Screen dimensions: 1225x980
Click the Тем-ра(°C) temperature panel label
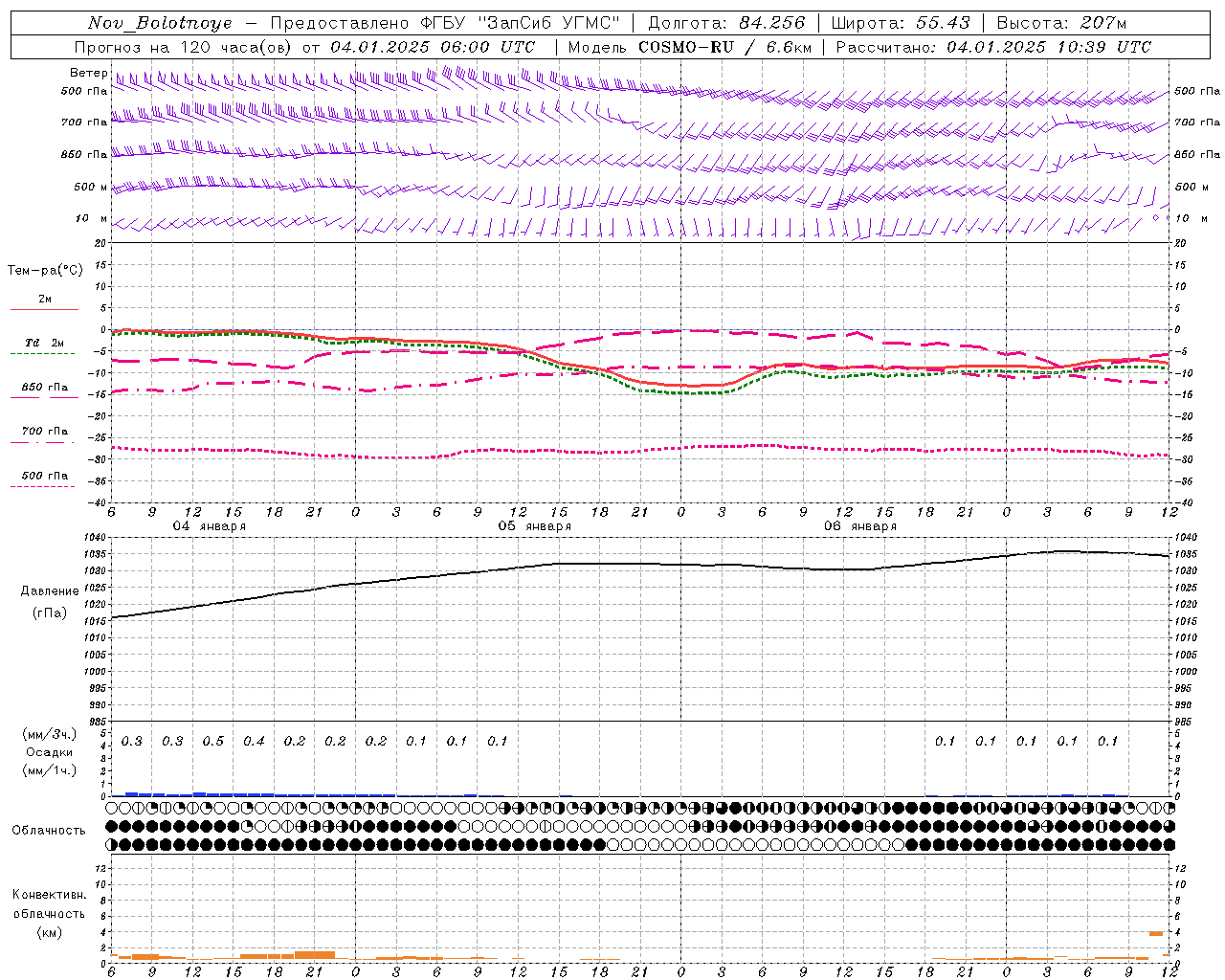(x=45, y=271)
